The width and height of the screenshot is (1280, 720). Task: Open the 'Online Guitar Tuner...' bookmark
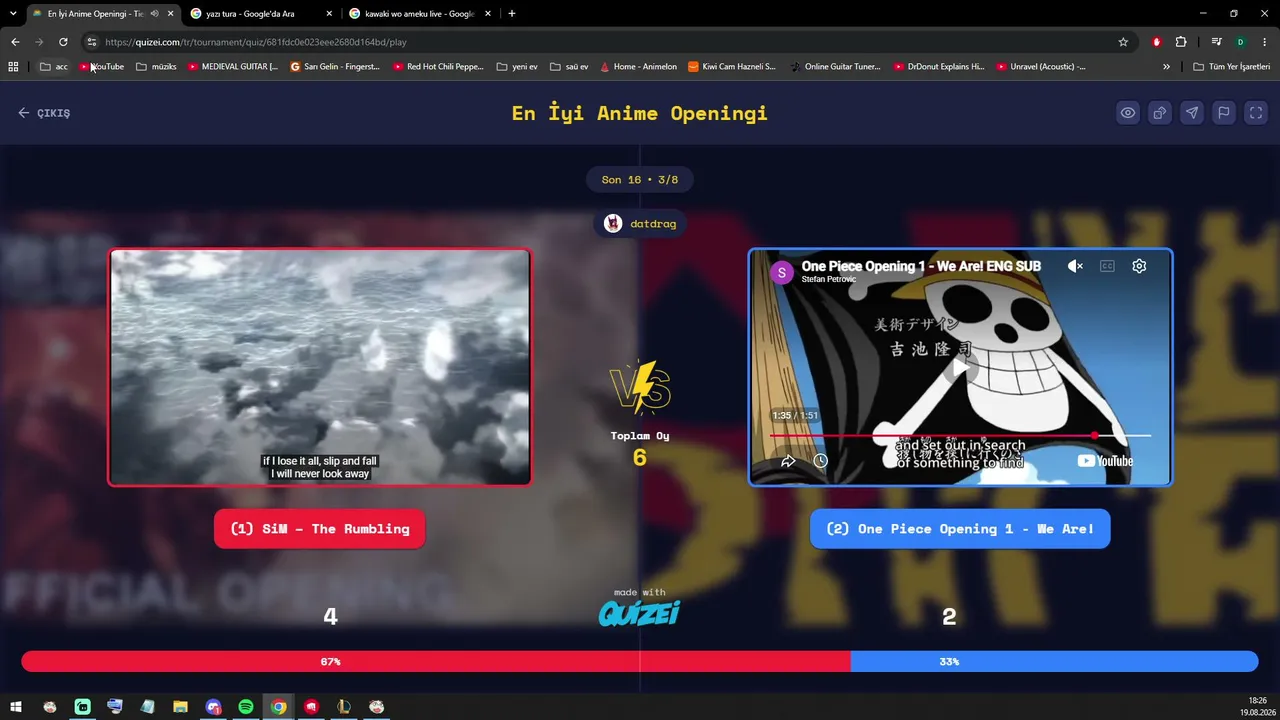[835, 67]
